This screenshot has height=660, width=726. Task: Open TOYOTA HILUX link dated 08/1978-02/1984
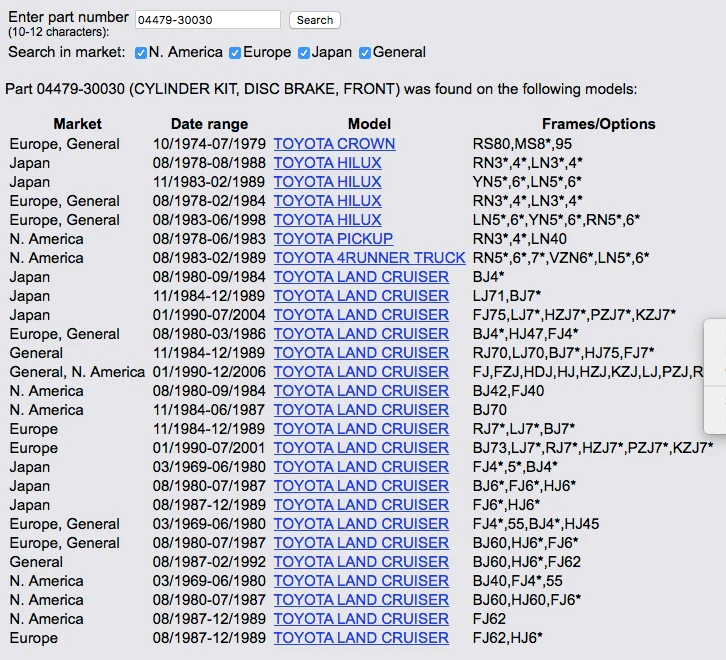click(x=327, y=201)
